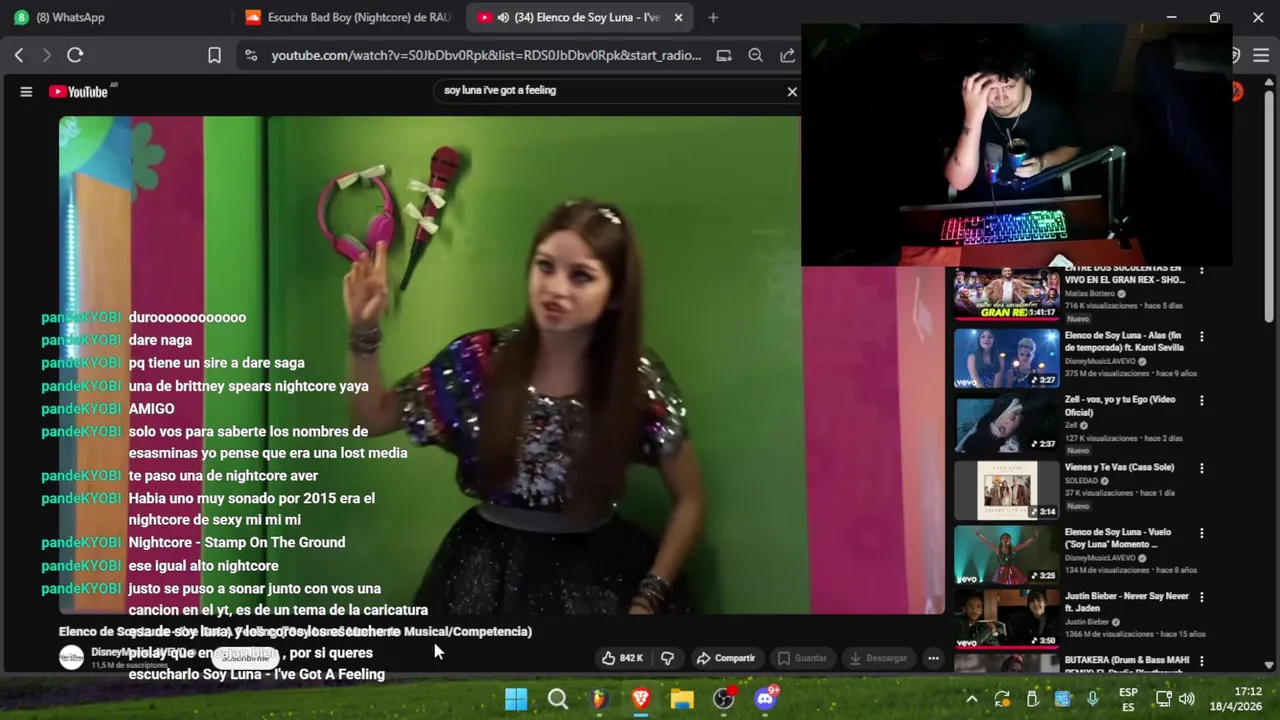The width and height of the screenshot is (1280, 720).
Task: Click the Brave browser taskbar icon
Action: coord(641,699)
